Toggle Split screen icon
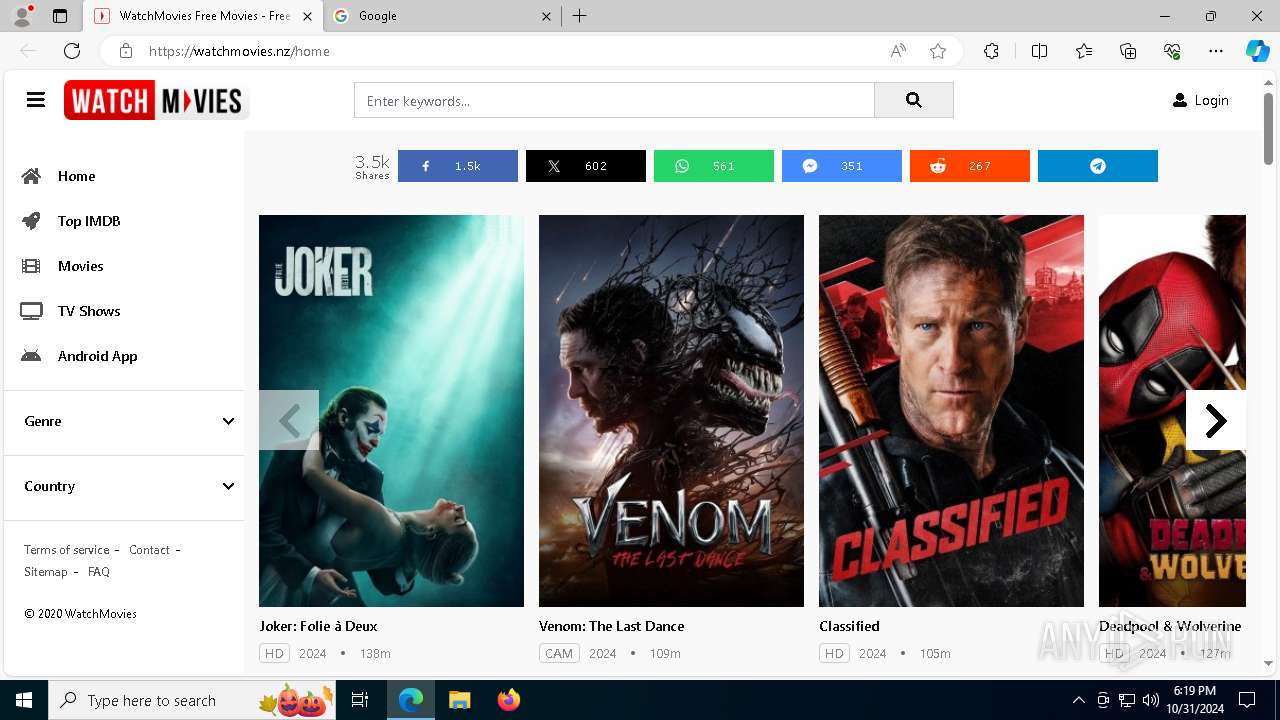Screen dimensions: 1280x720 click(1039, 51)
